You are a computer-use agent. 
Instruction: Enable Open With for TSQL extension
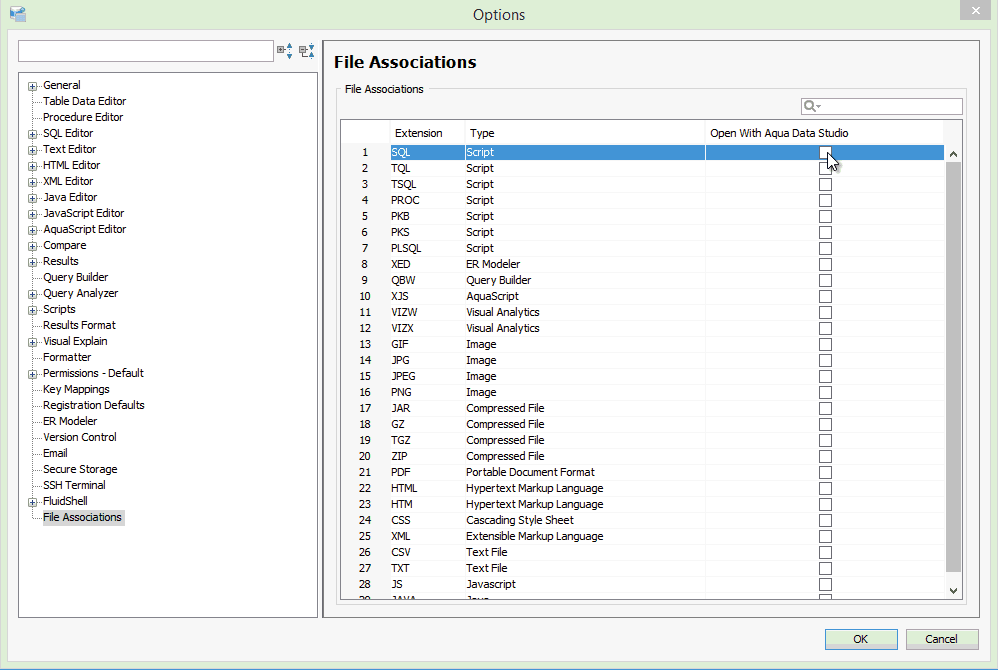(825, 185)
